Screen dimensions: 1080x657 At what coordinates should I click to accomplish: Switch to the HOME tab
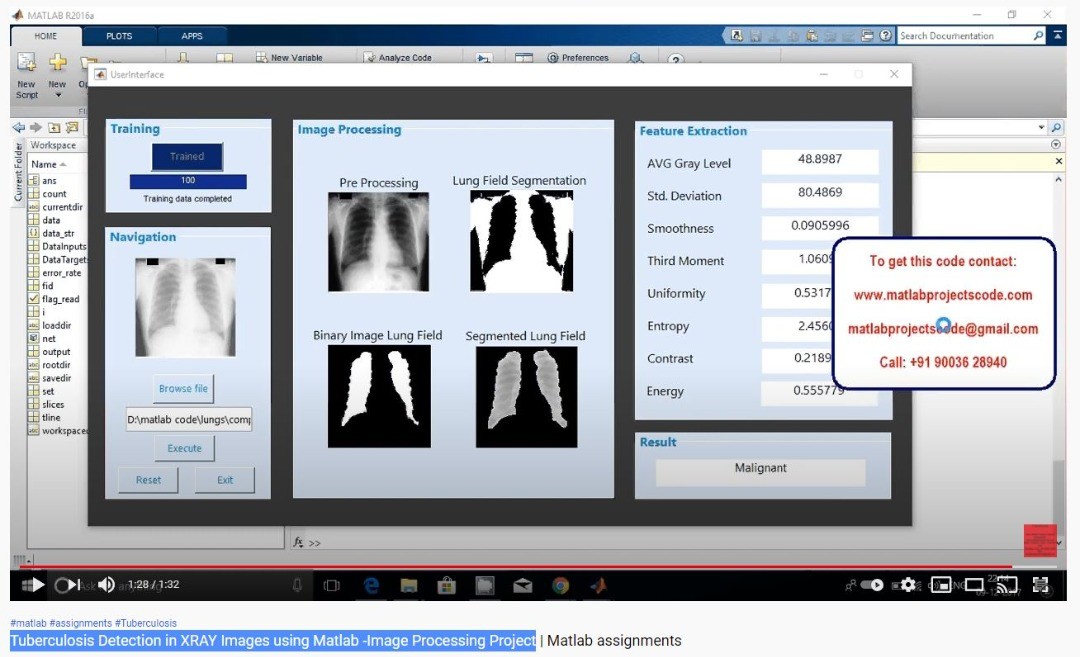[x=45, y=36]
